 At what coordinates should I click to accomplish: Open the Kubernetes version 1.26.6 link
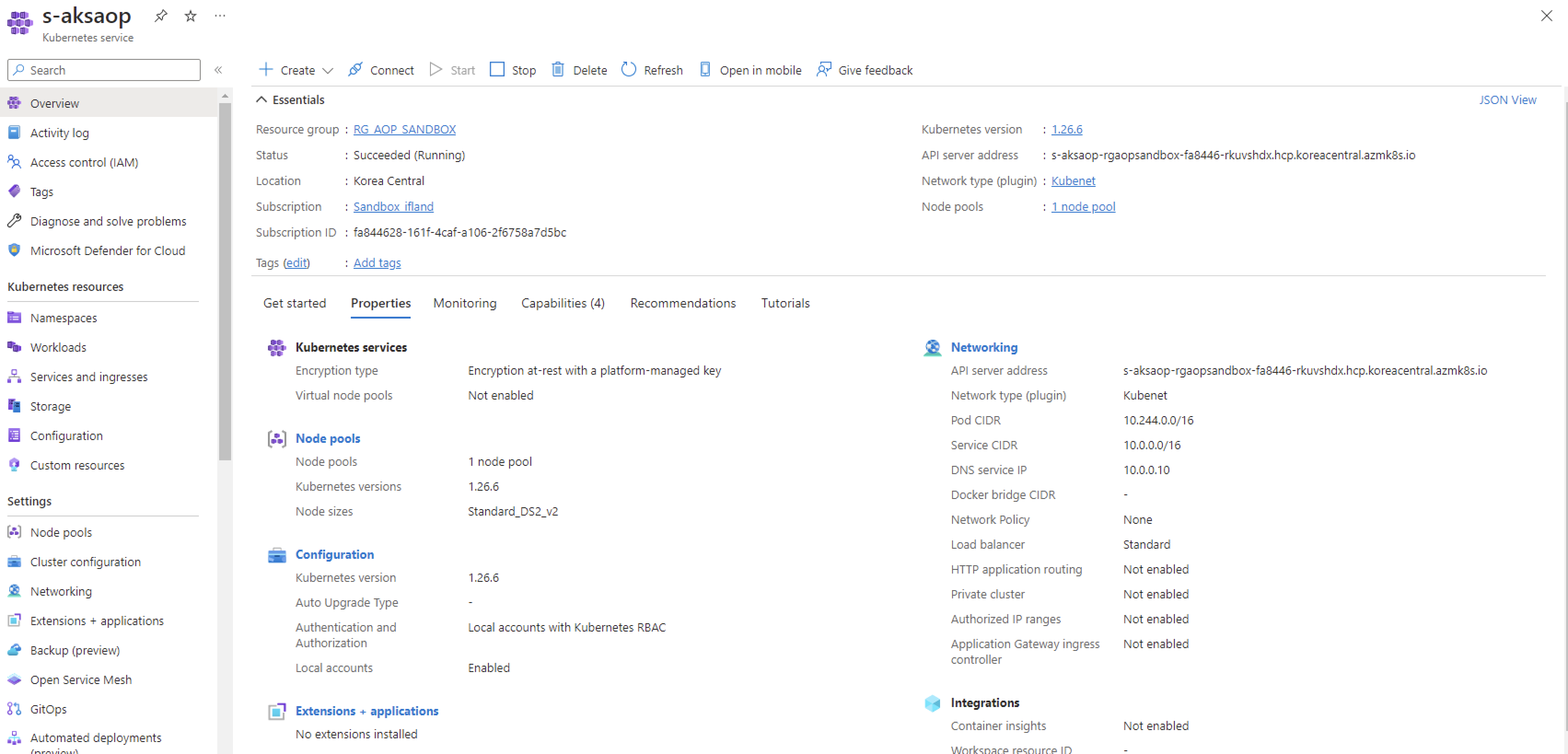point(1067,129)
